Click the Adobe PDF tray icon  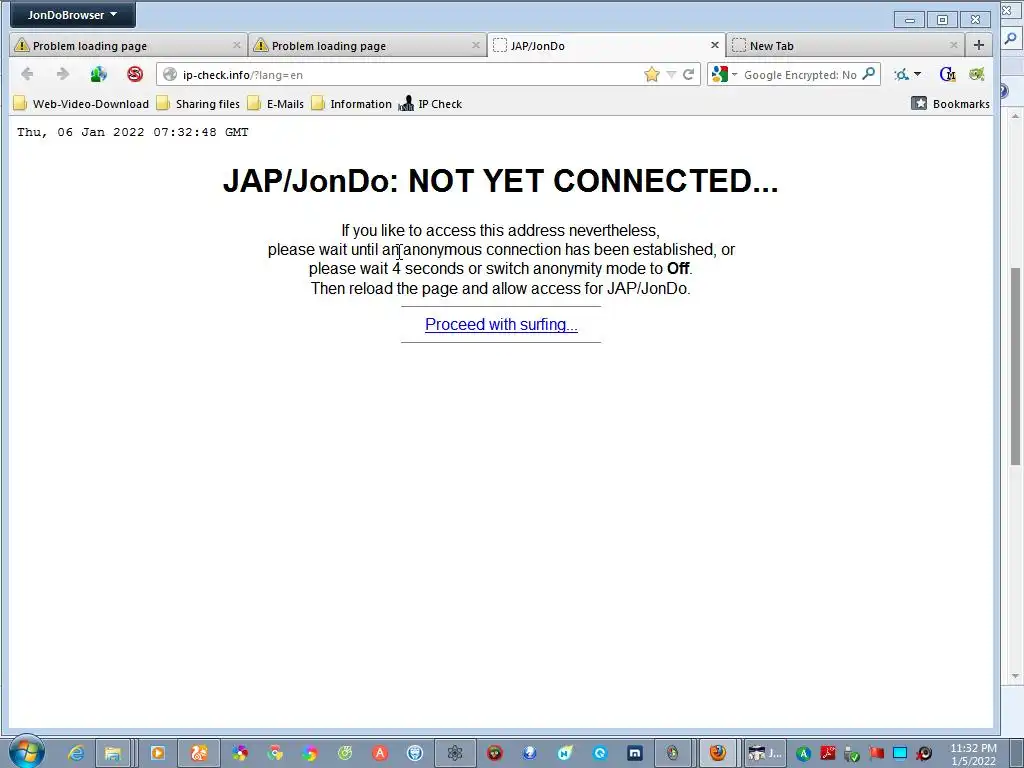(827, 753)
